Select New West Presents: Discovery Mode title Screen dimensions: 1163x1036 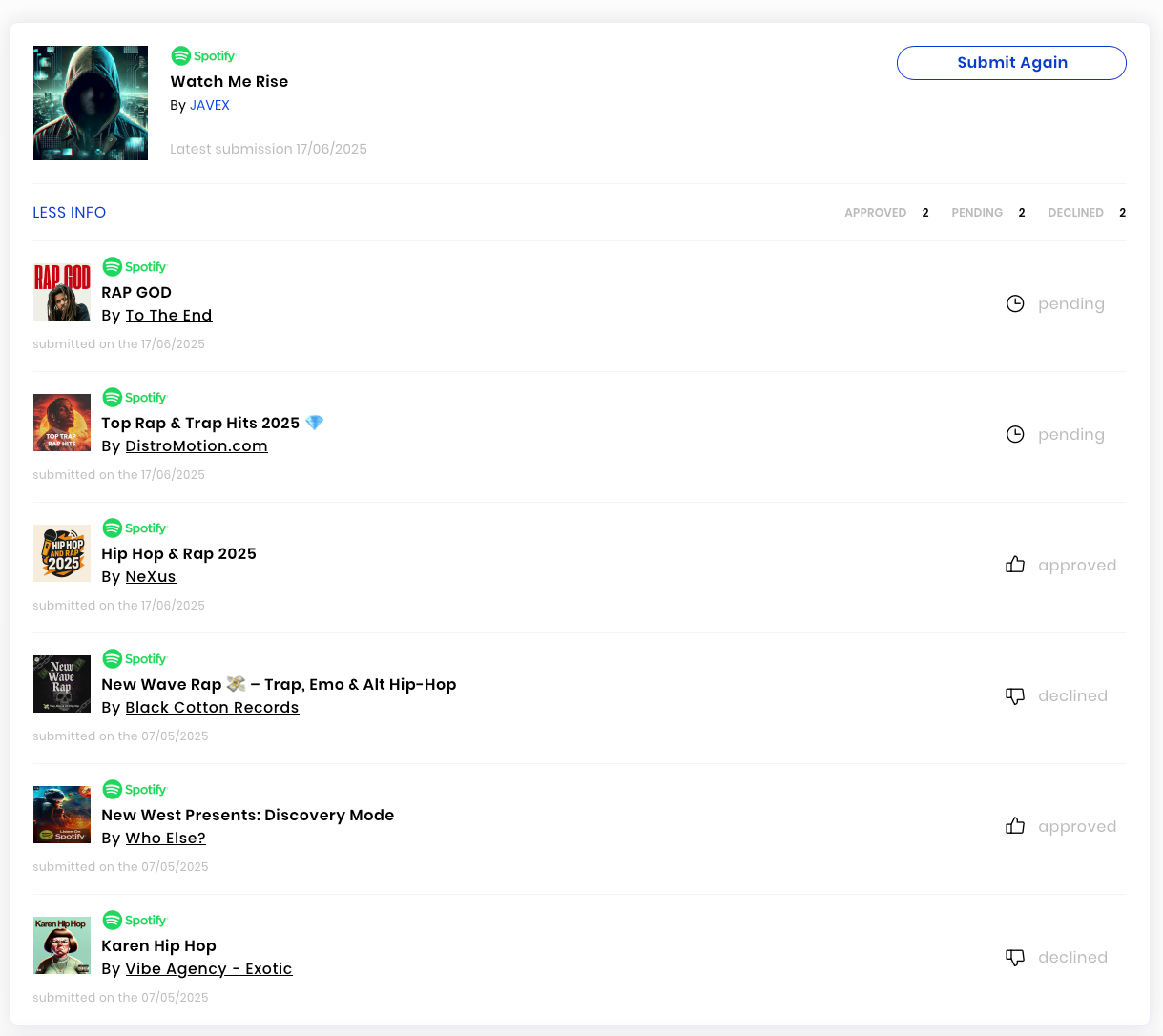pyautogui.click(x=247, y=816)
